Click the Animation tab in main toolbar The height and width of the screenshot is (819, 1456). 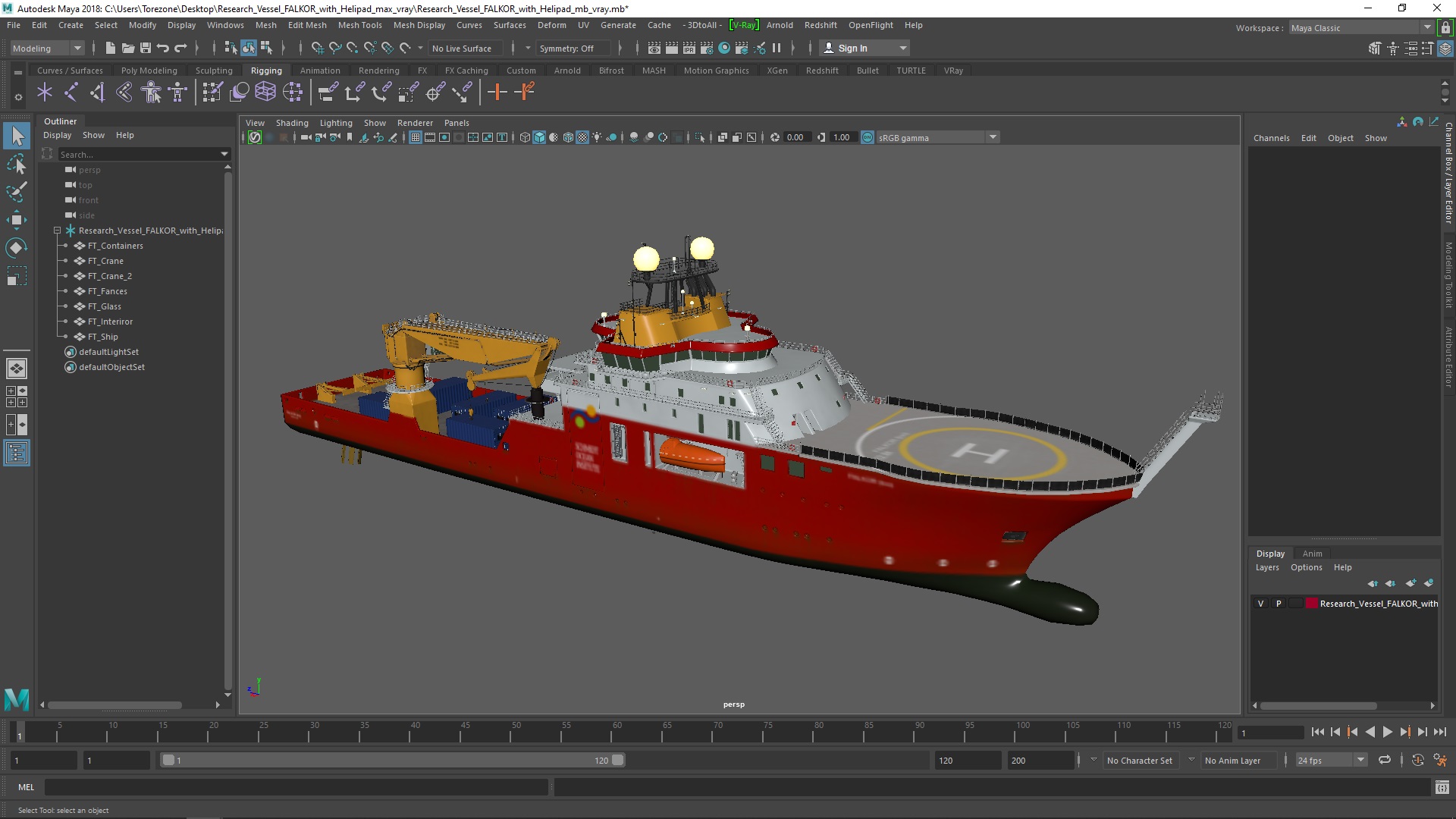pyautogui.click(x=318, y=70)
